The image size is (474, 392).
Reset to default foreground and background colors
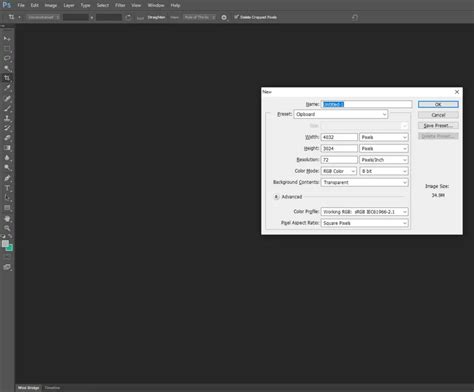[3, 236]
